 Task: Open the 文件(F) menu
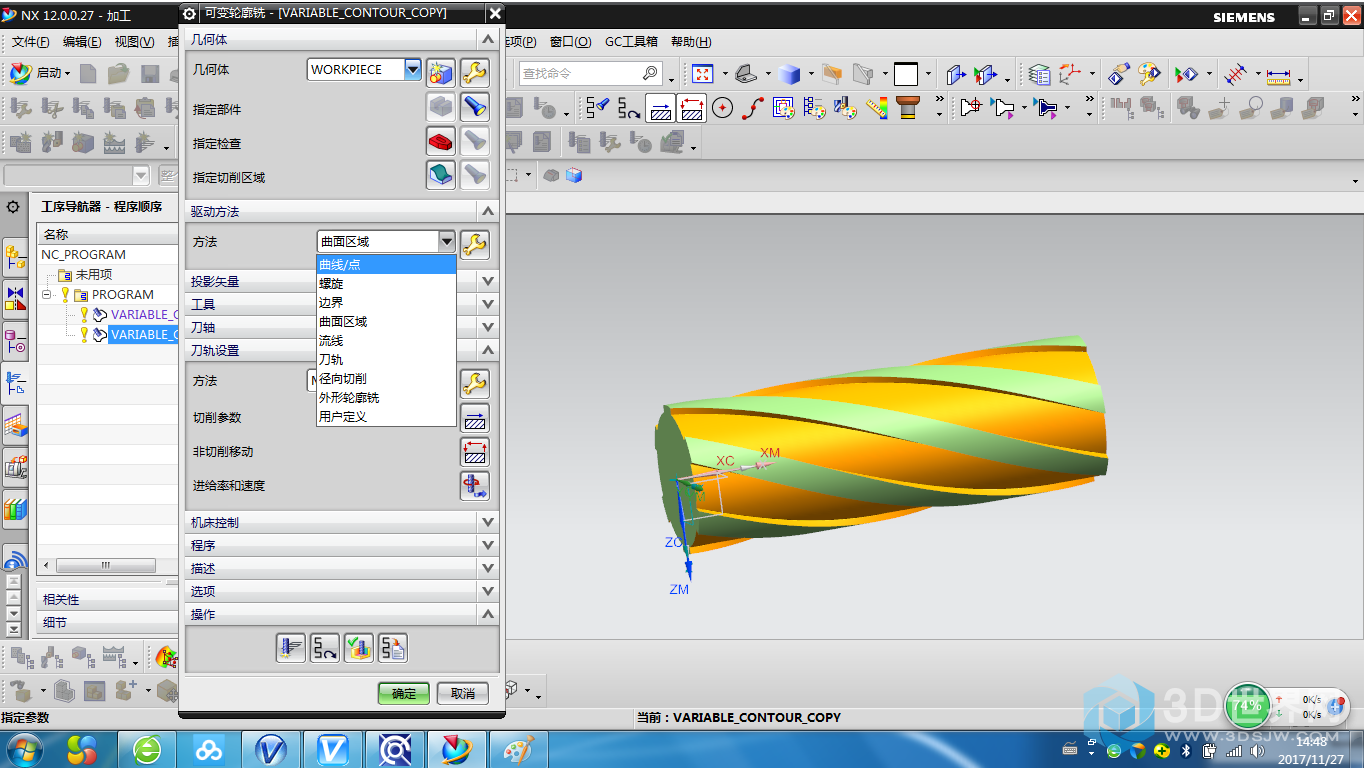point(31,42)
